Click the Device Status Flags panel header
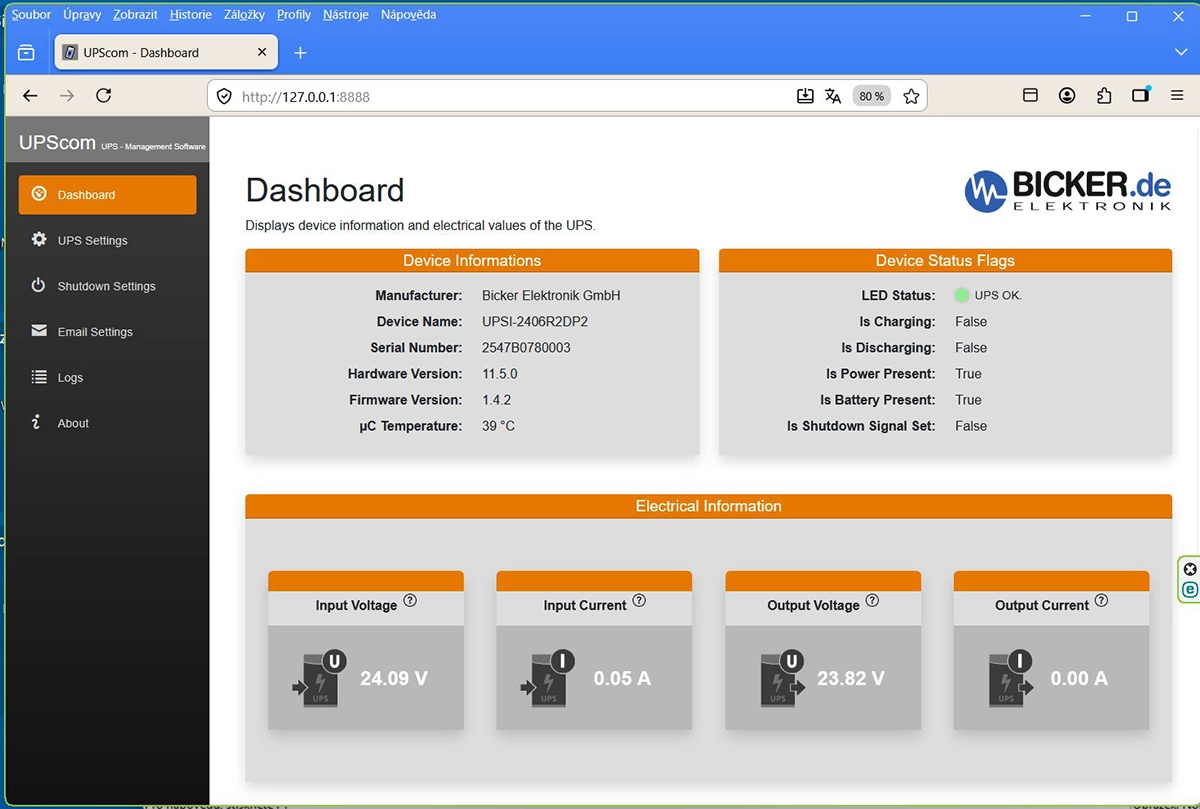Screen dimensions: 1200x809 [945, 260]
